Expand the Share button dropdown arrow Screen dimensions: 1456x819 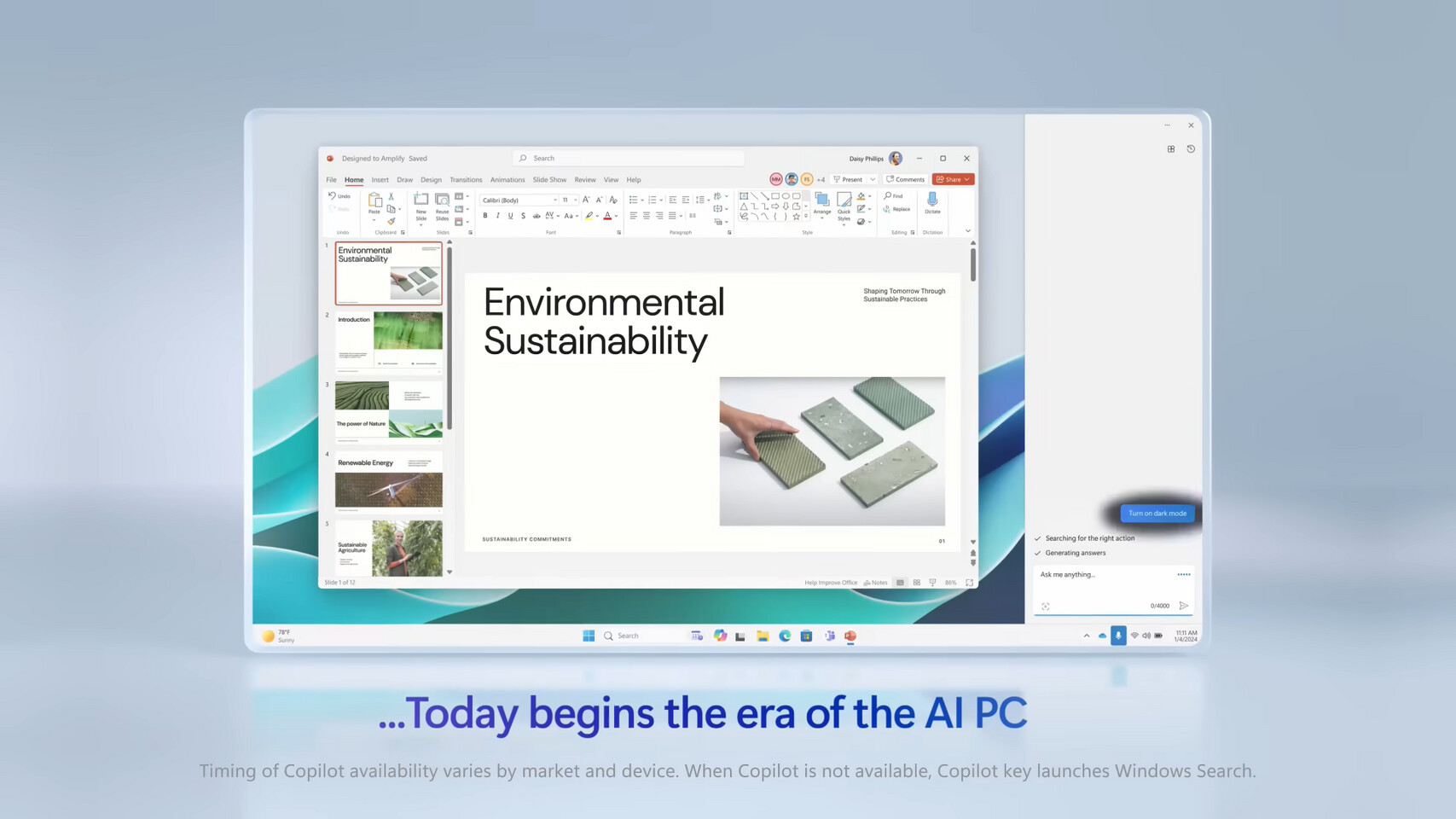[967, 179]
